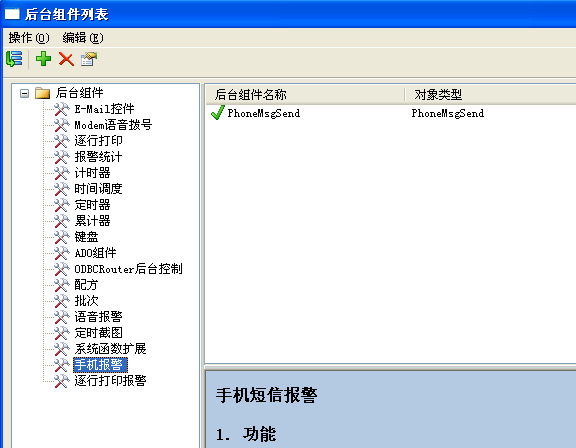Click the hammer icon beside E-Mail控件

tap(62, 109)
